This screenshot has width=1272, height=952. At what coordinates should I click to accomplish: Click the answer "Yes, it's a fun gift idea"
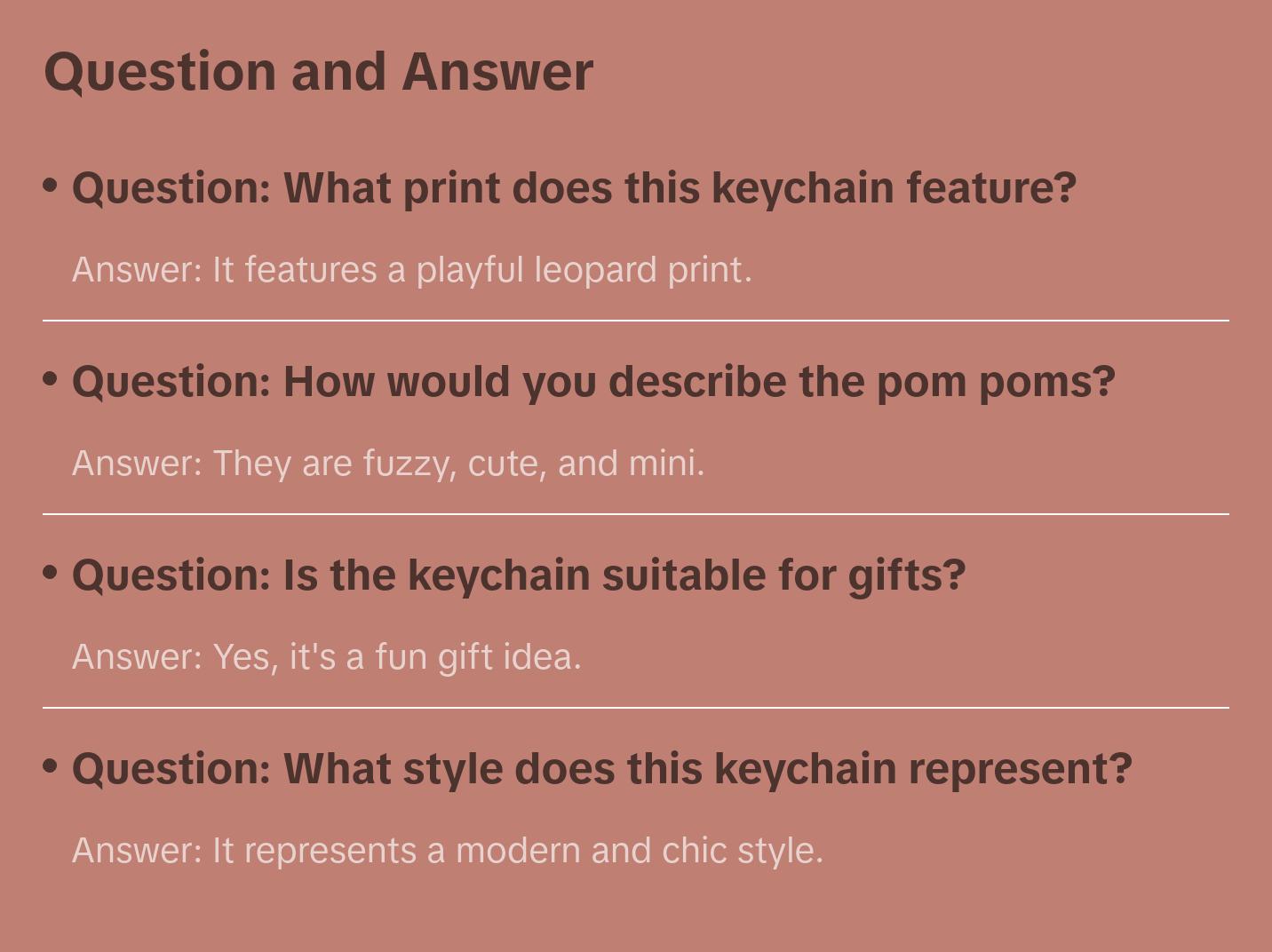tap(327, 657)
